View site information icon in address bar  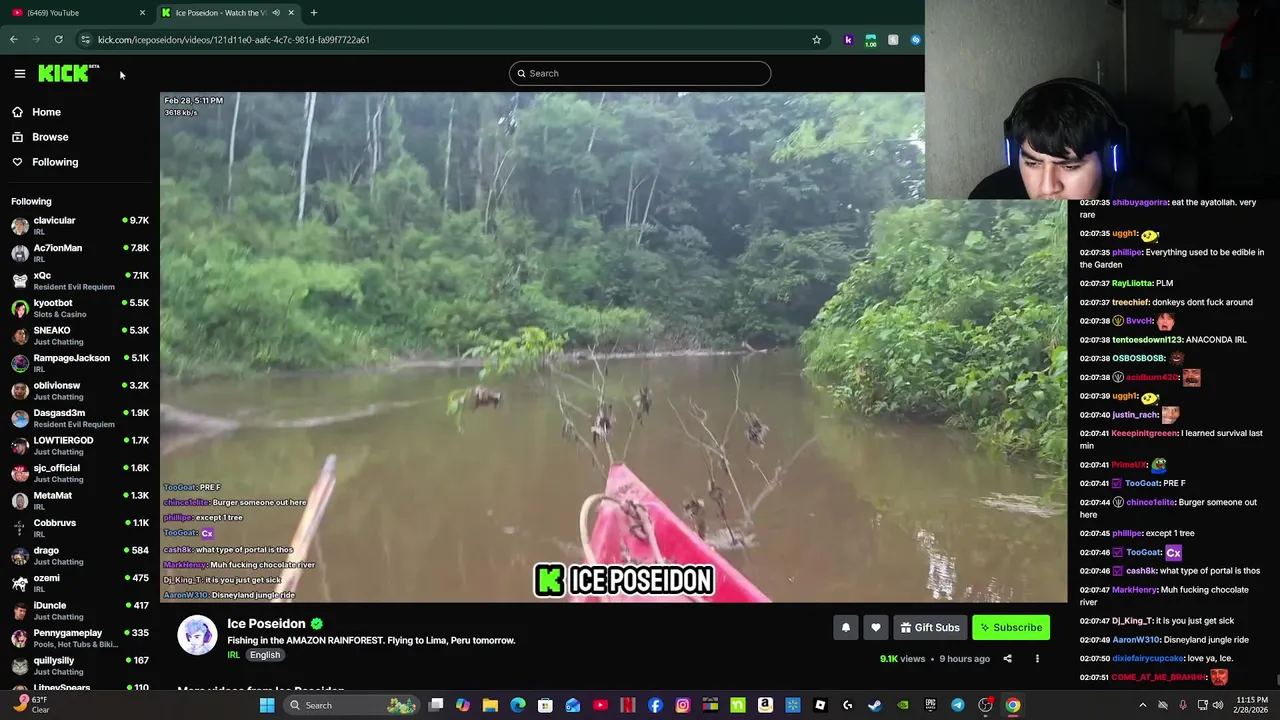point(85,39)
